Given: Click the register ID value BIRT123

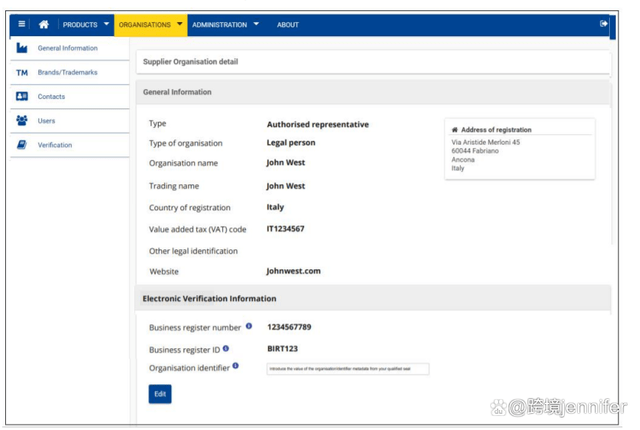Looking at the screenshot, I should [x=282, y=349].
